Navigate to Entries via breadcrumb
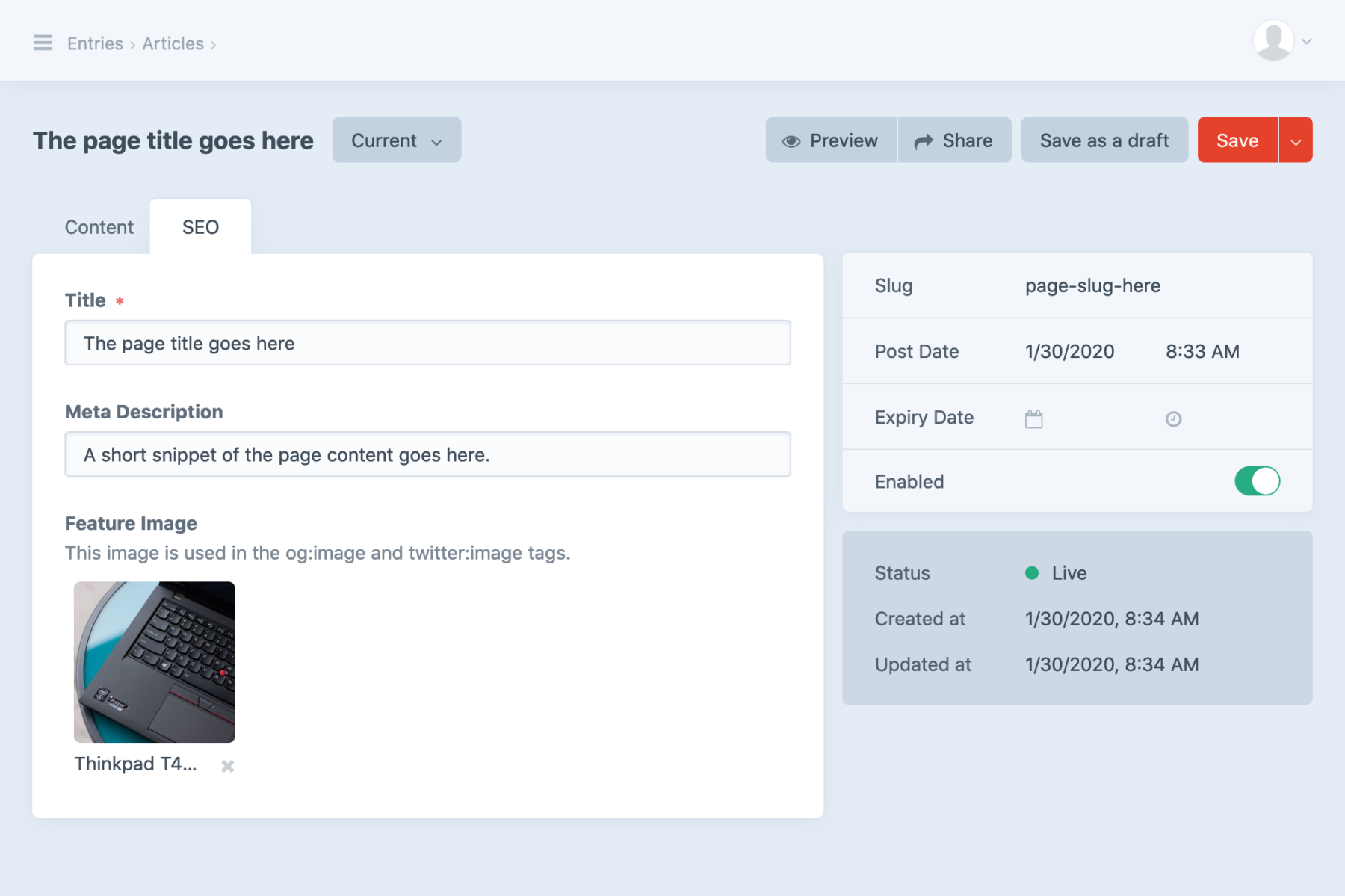 coord(94,43)
